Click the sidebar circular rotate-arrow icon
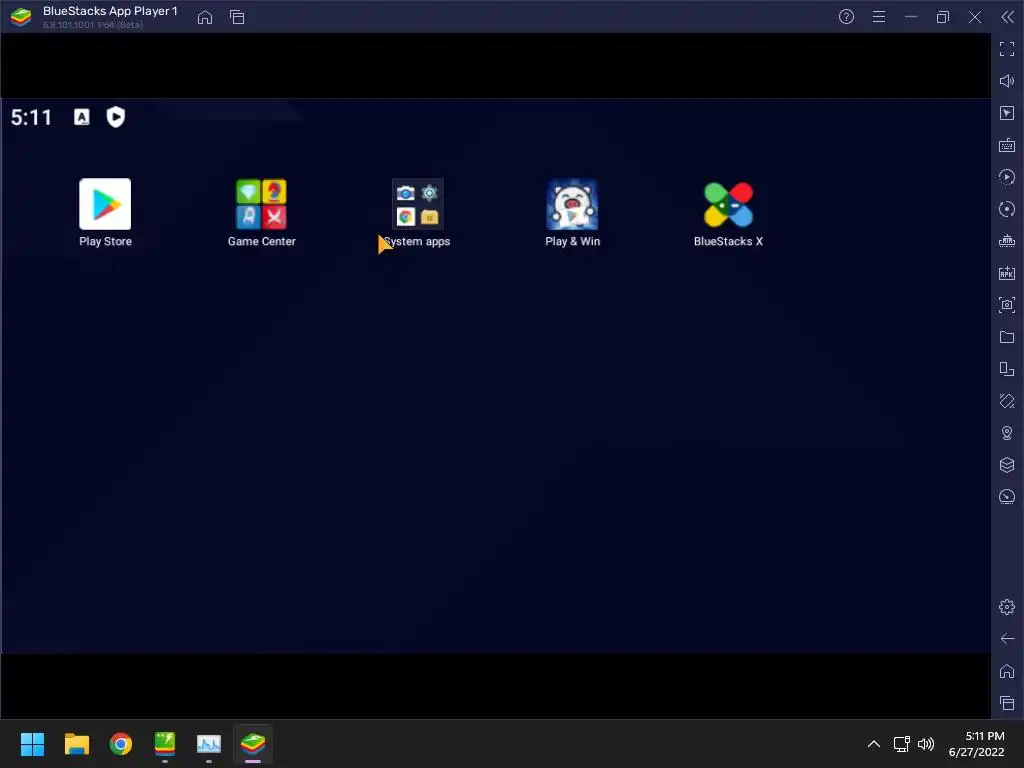Image resolution: width=1024 pixels, height=768 pixels. click(1007, 209)
